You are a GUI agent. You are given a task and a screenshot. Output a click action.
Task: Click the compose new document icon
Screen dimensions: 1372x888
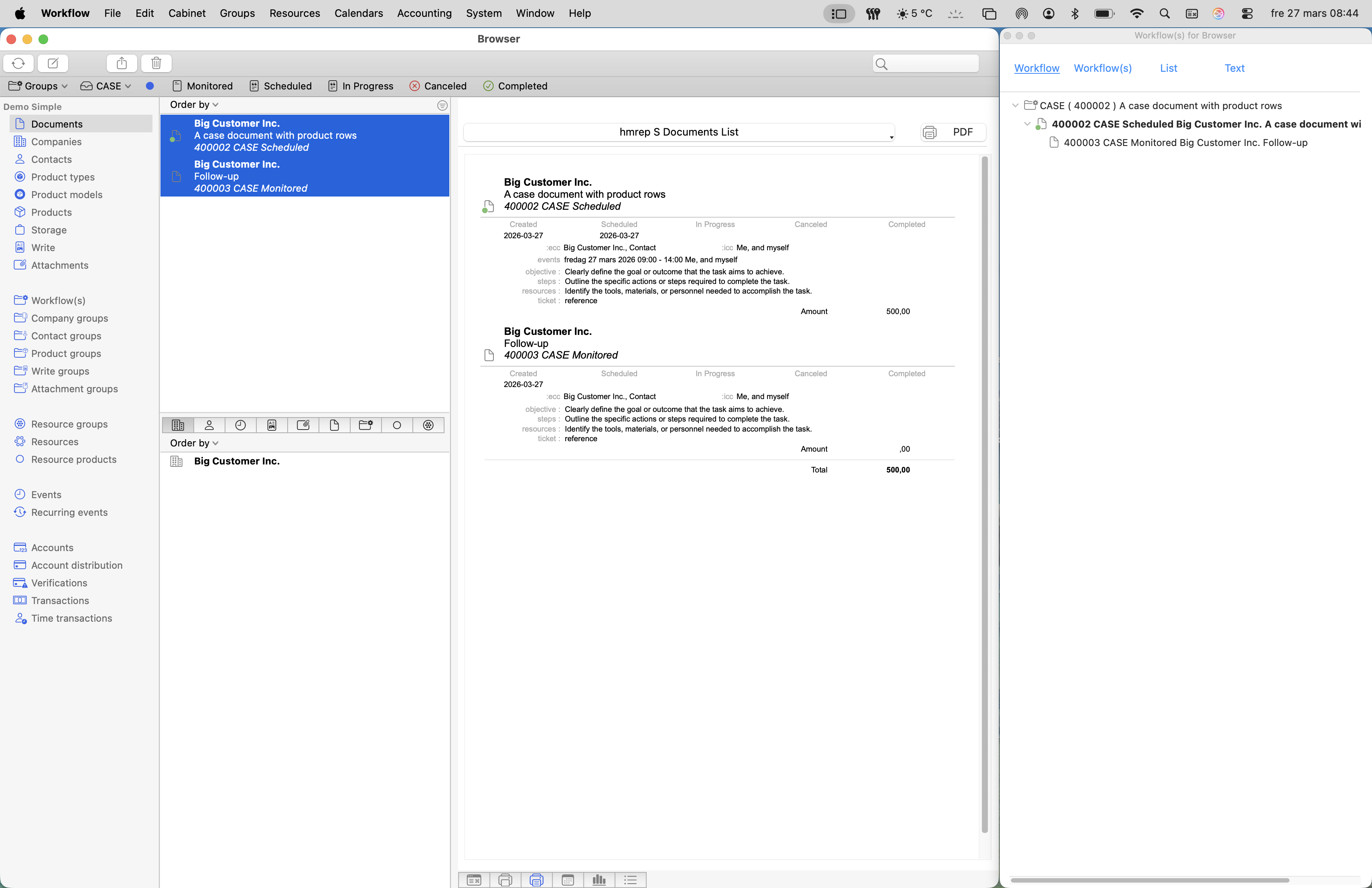coord(53,63)
